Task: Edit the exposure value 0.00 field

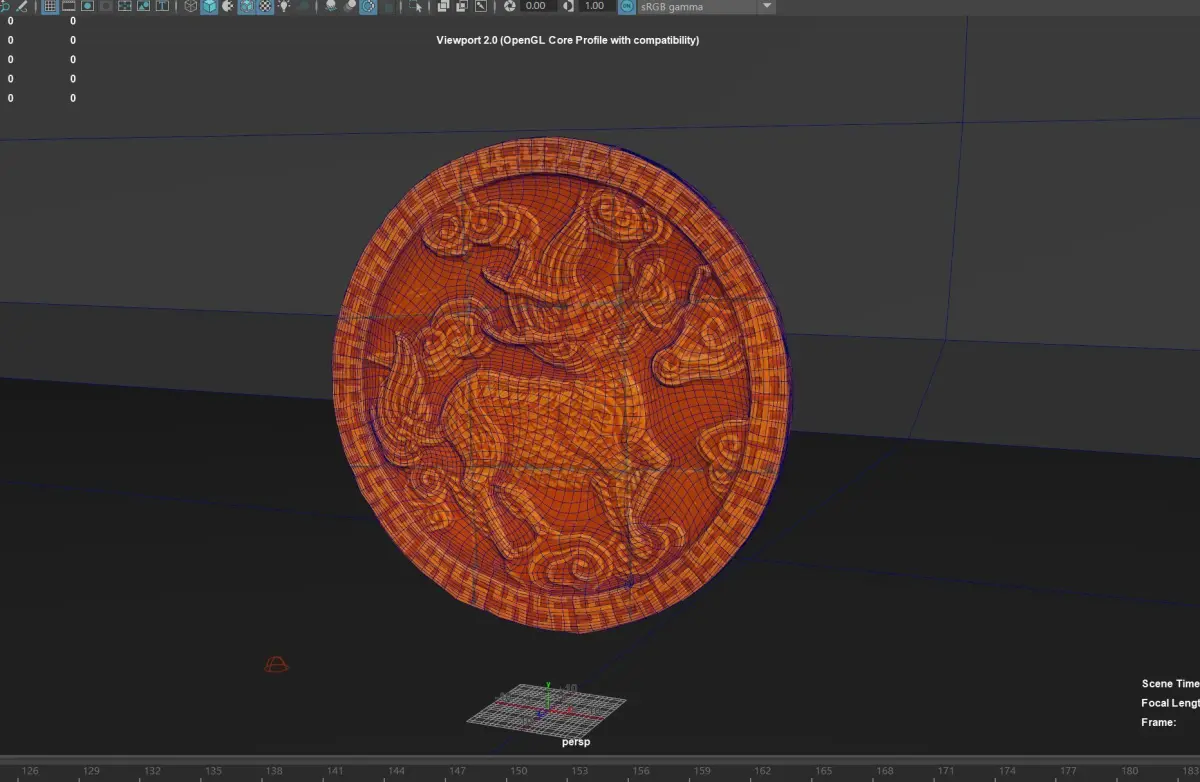Action: click(538, 6)
